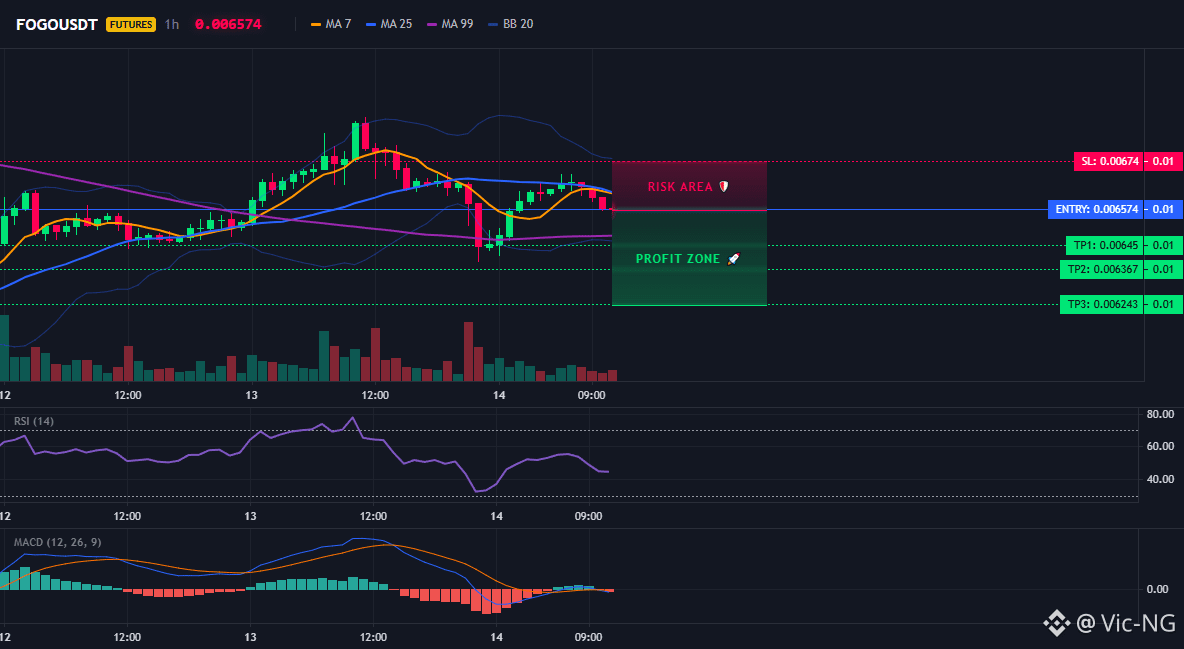Click the RSI (14) indicator label
This screenshot has height=649, width=1184.
[34, 421]
